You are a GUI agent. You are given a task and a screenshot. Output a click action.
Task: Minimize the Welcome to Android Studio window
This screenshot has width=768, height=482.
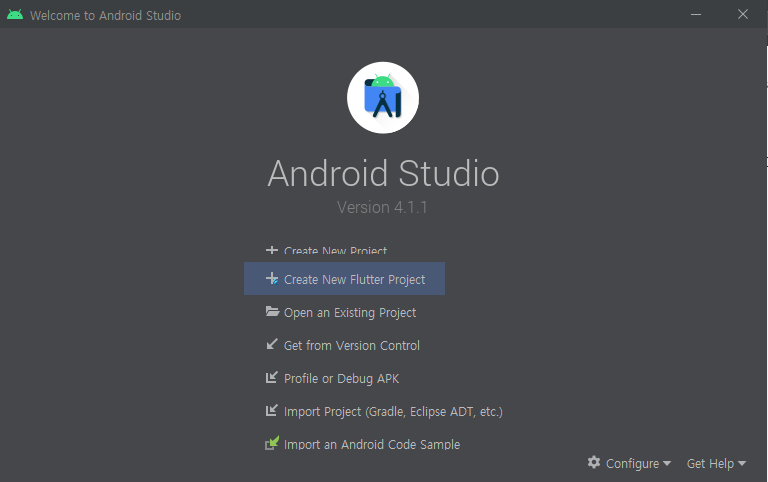point(696,14)
